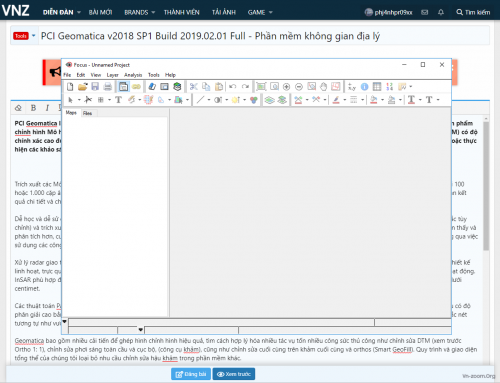Click the Đăng bài post button
Screen dimensions: 500x383
(x=191, y=374)
